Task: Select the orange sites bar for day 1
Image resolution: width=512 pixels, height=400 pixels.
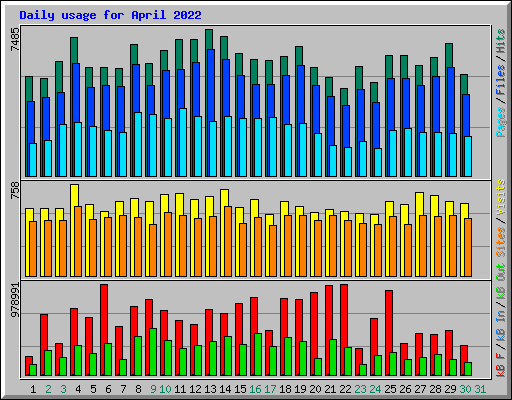Action: [33, 249]
